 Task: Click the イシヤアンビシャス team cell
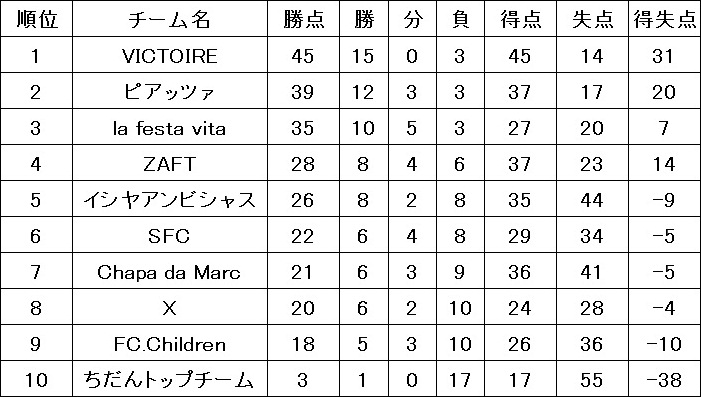[x=170, y=199]
